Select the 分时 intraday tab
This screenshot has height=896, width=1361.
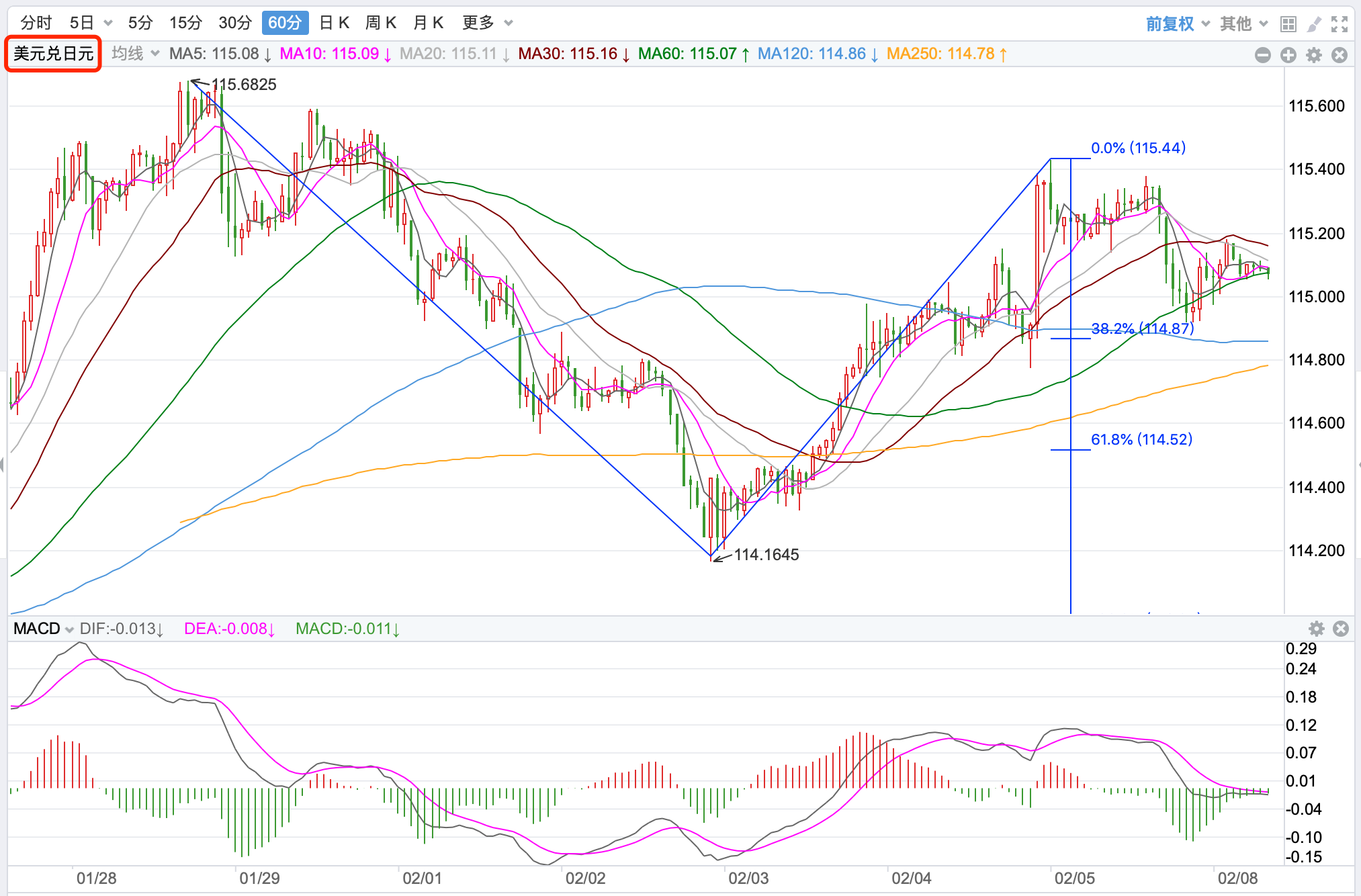tap(36, 23)
